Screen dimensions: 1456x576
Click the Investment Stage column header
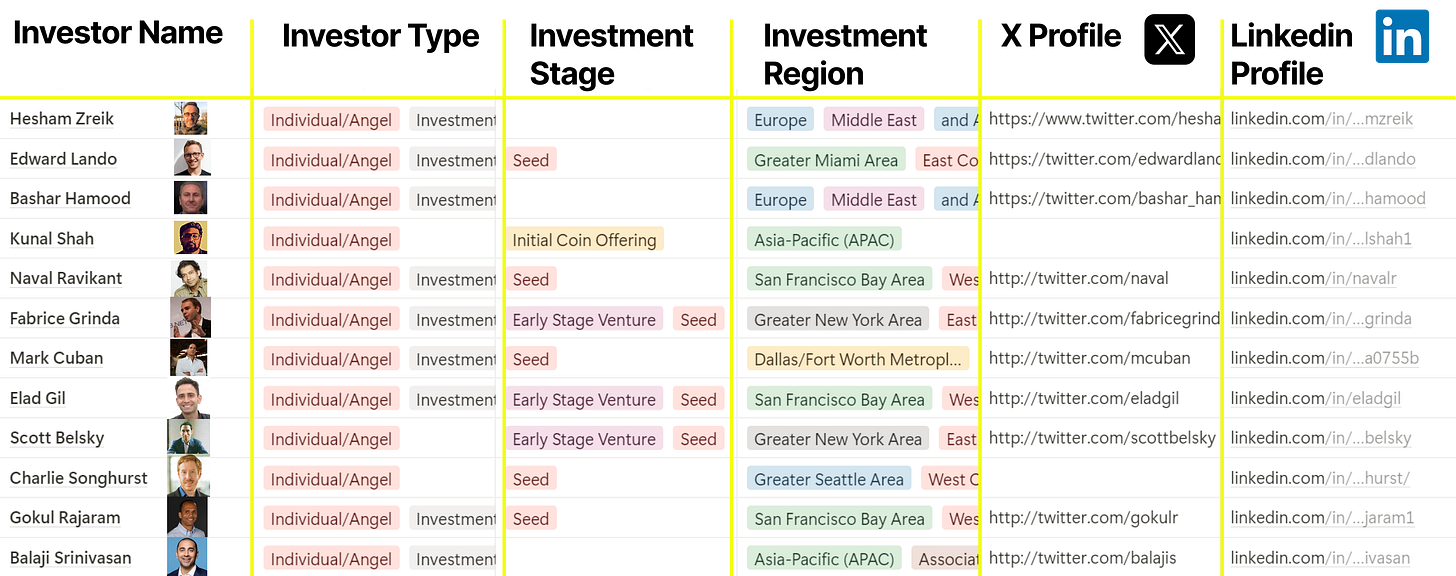click(611, 54)
